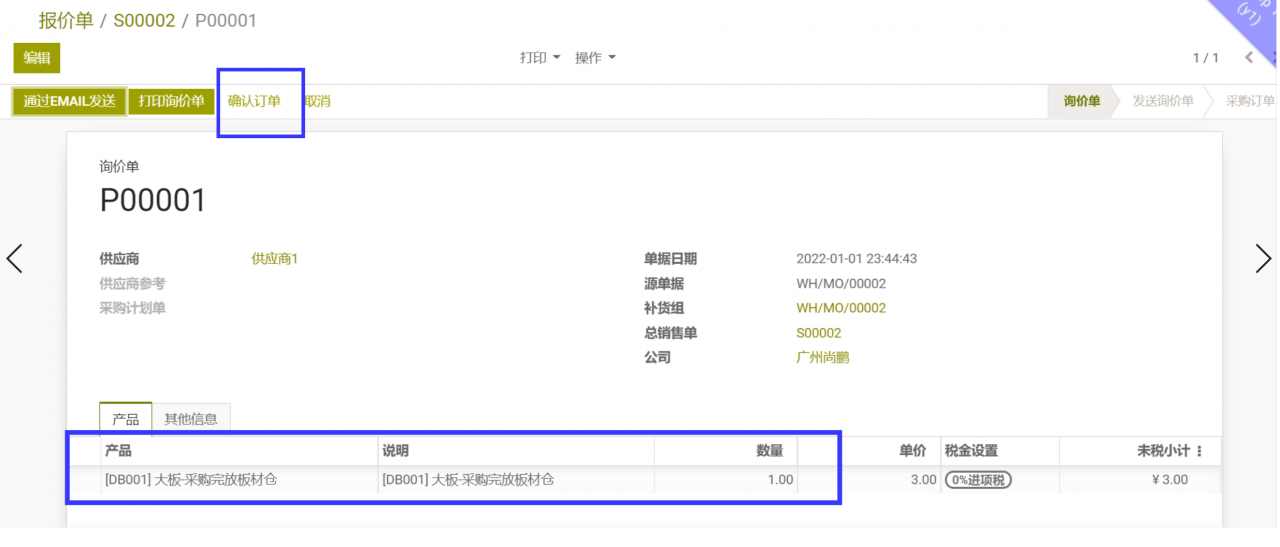This screenshot has height=547, width=1280.
Task: Click pager previous chevron beside 1 / 1
Action: coord(1249,58)
